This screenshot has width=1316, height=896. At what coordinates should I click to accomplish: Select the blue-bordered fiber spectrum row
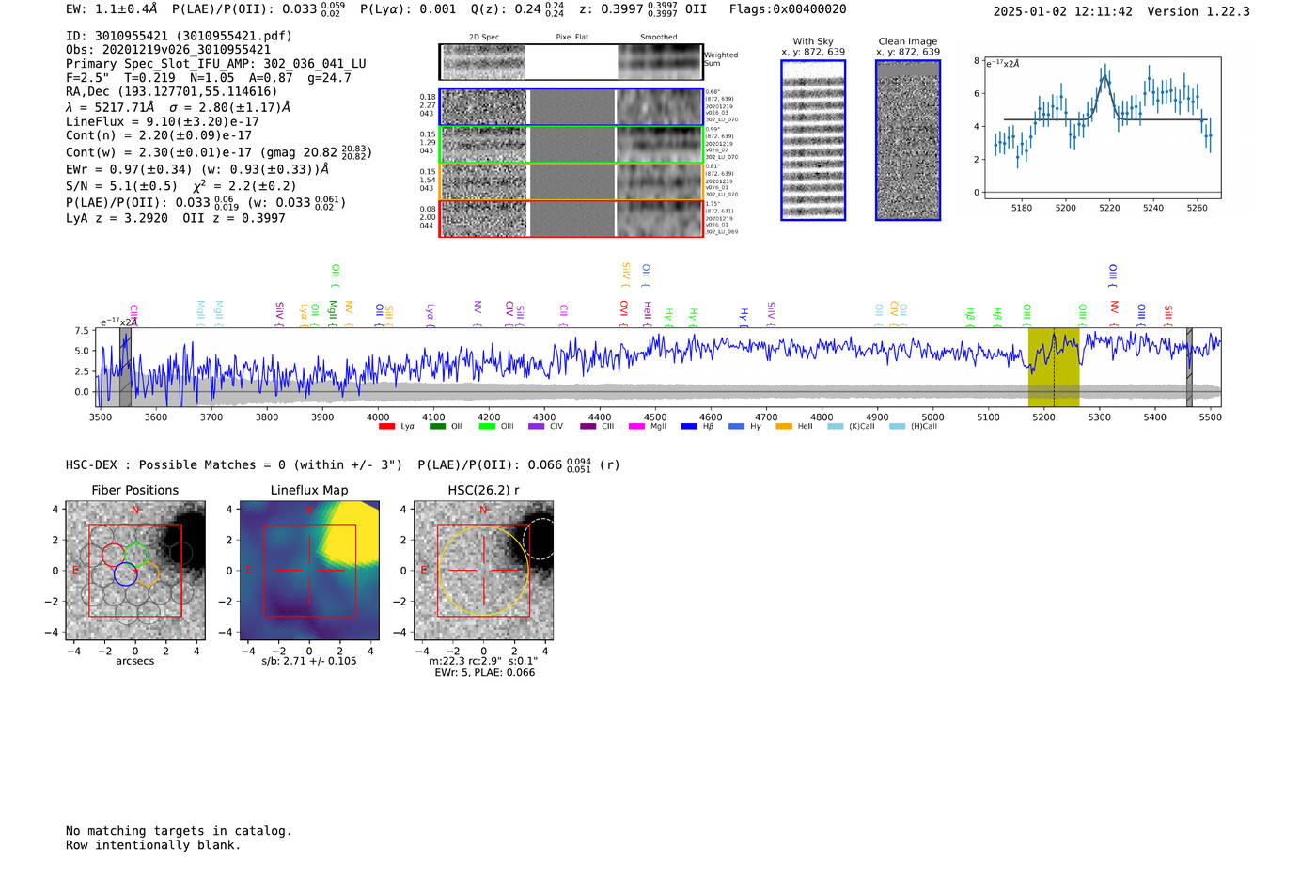pos(572,107)
